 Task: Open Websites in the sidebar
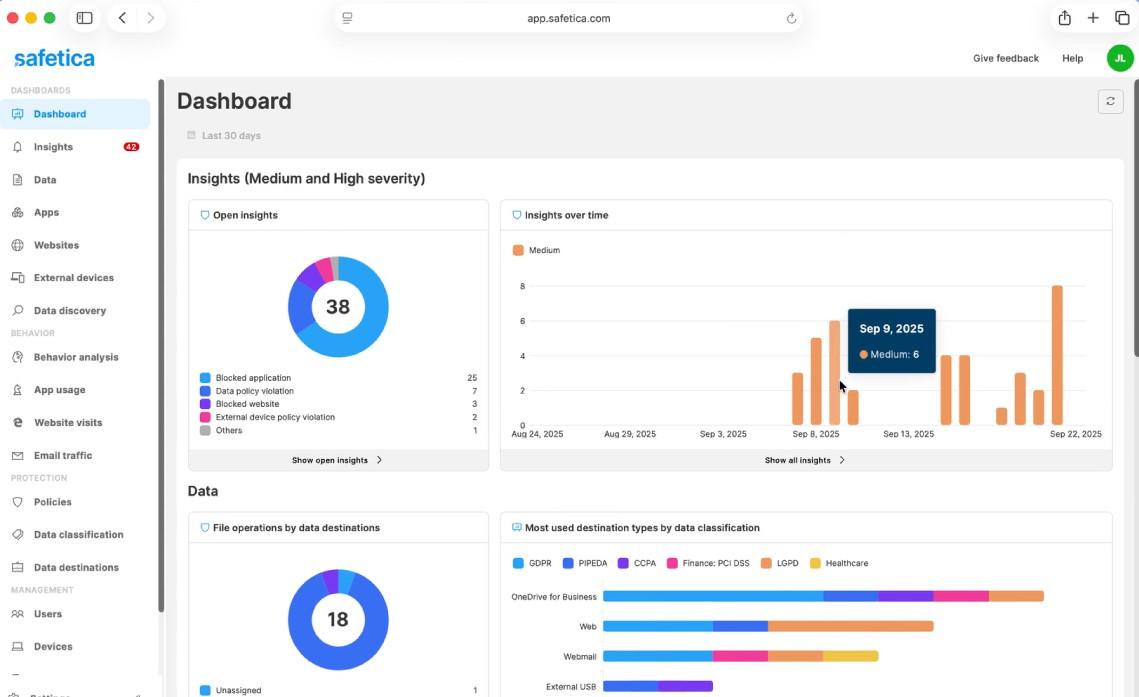pyautogui.click(x=76, y=245)
